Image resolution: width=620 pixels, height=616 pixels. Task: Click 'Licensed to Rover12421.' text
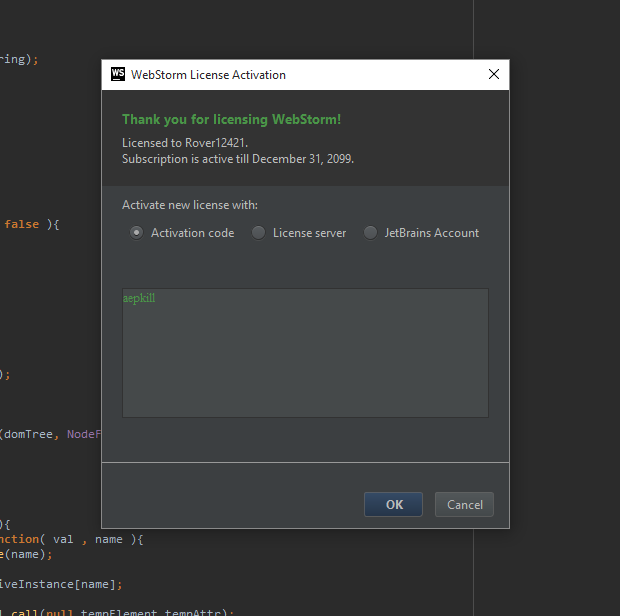185,143
